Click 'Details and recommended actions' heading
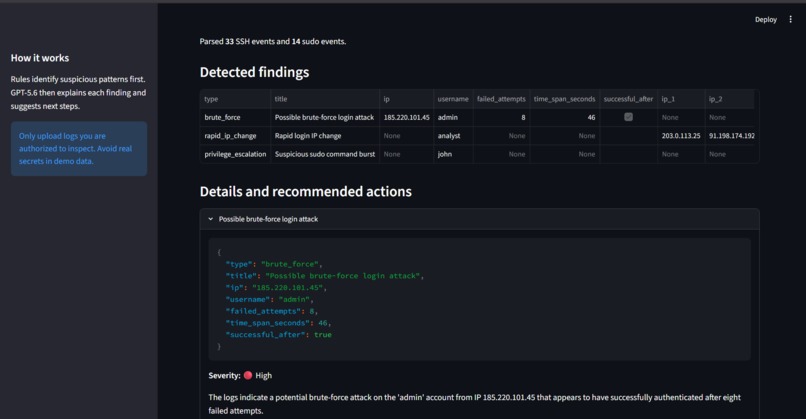 point(305,191)
